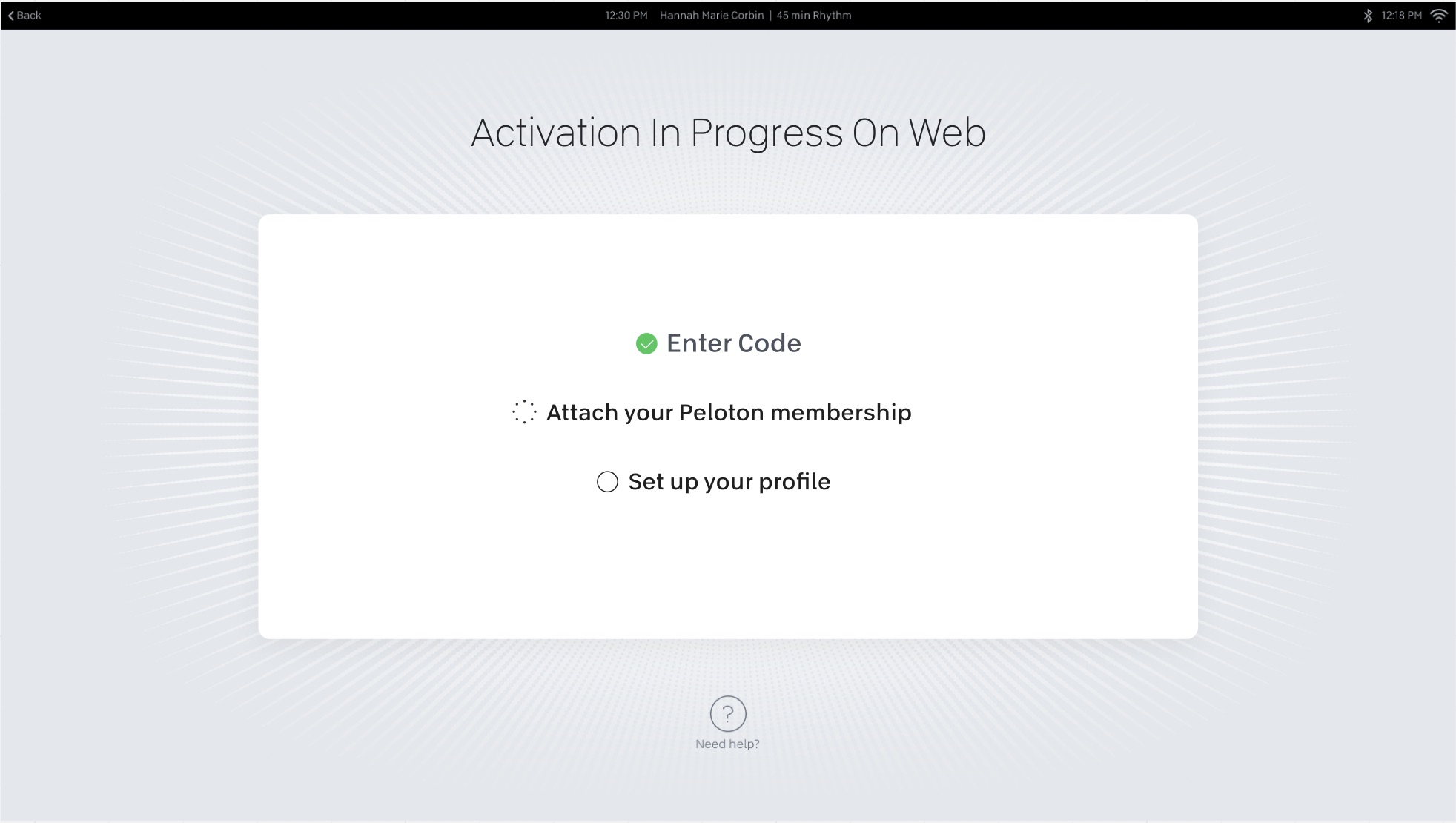Click the Hannah Marie Corbin instructor name
Viewport: 1456px width, 823px height.
point(711,16)
